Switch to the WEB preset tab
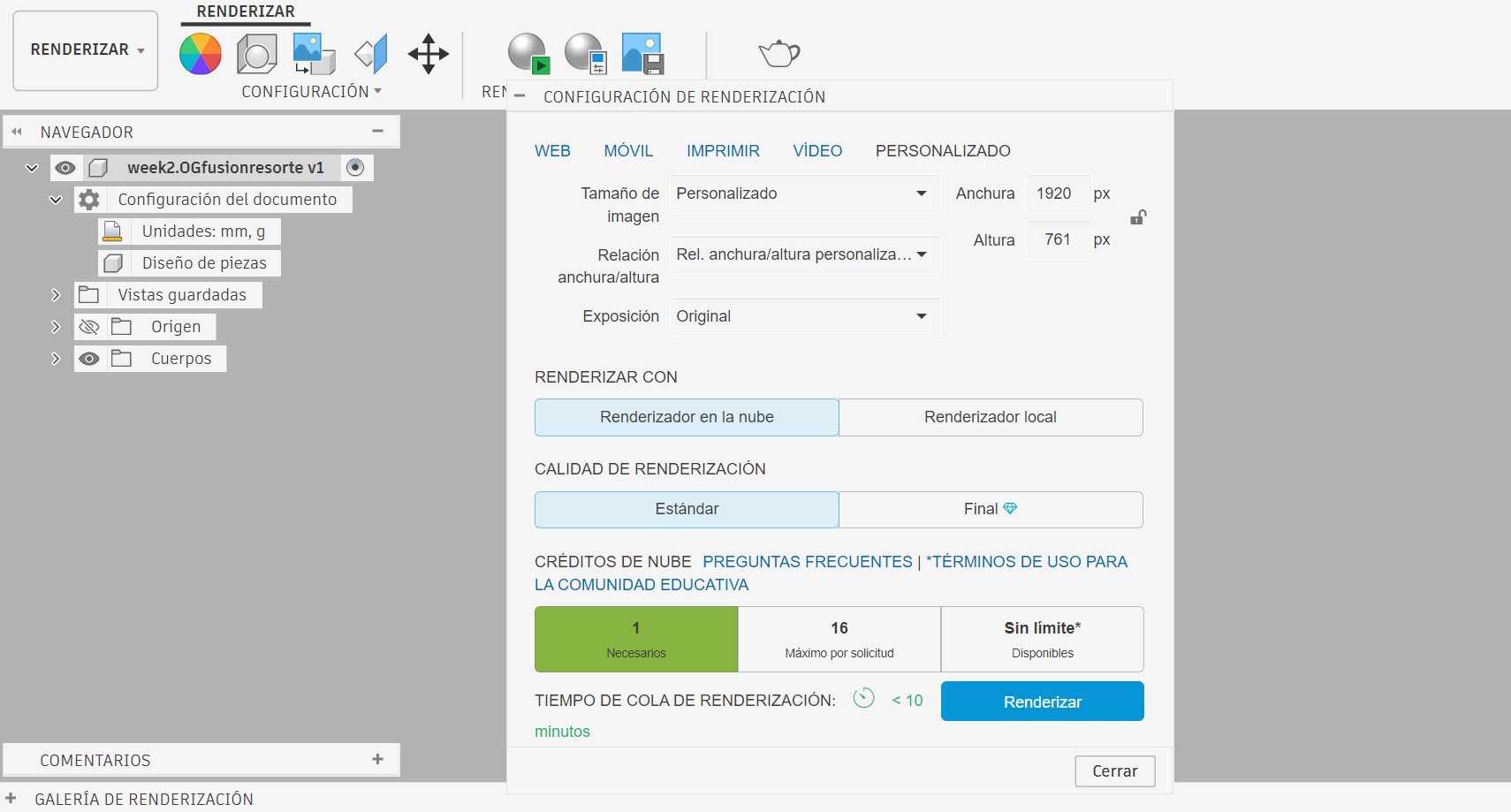Viewport: 1511px width, 812px height. coord(552,151)
